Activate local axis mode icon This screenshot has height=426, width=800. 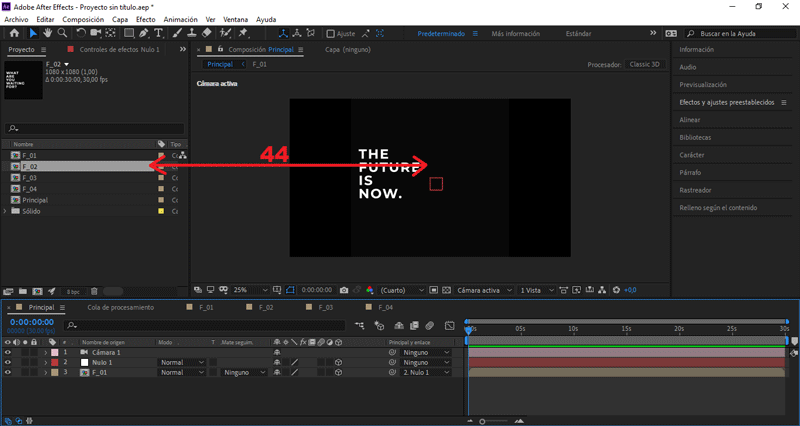point(283,33)
